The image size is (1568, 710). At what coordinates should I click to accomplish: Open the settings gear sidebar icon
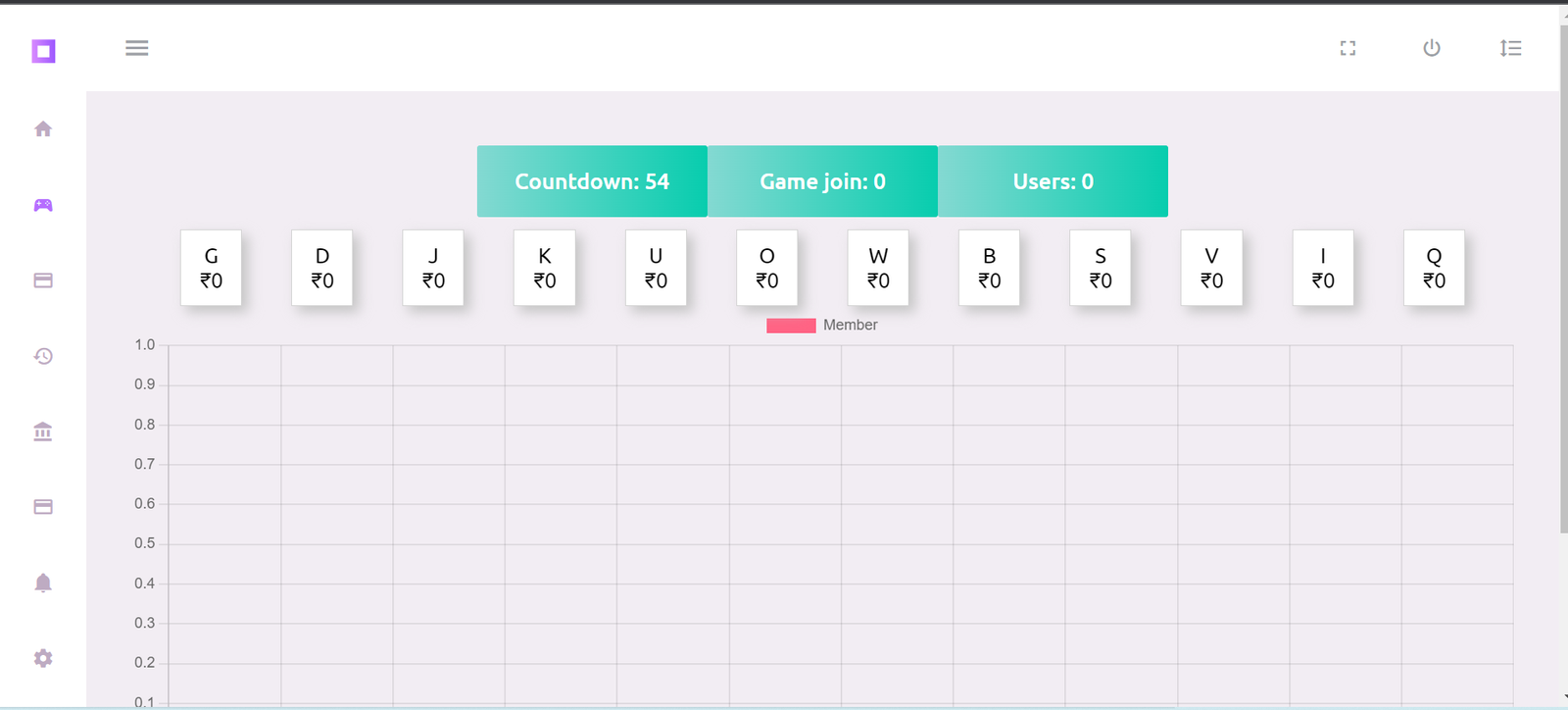pyautogui.click(x=43, y=658)
